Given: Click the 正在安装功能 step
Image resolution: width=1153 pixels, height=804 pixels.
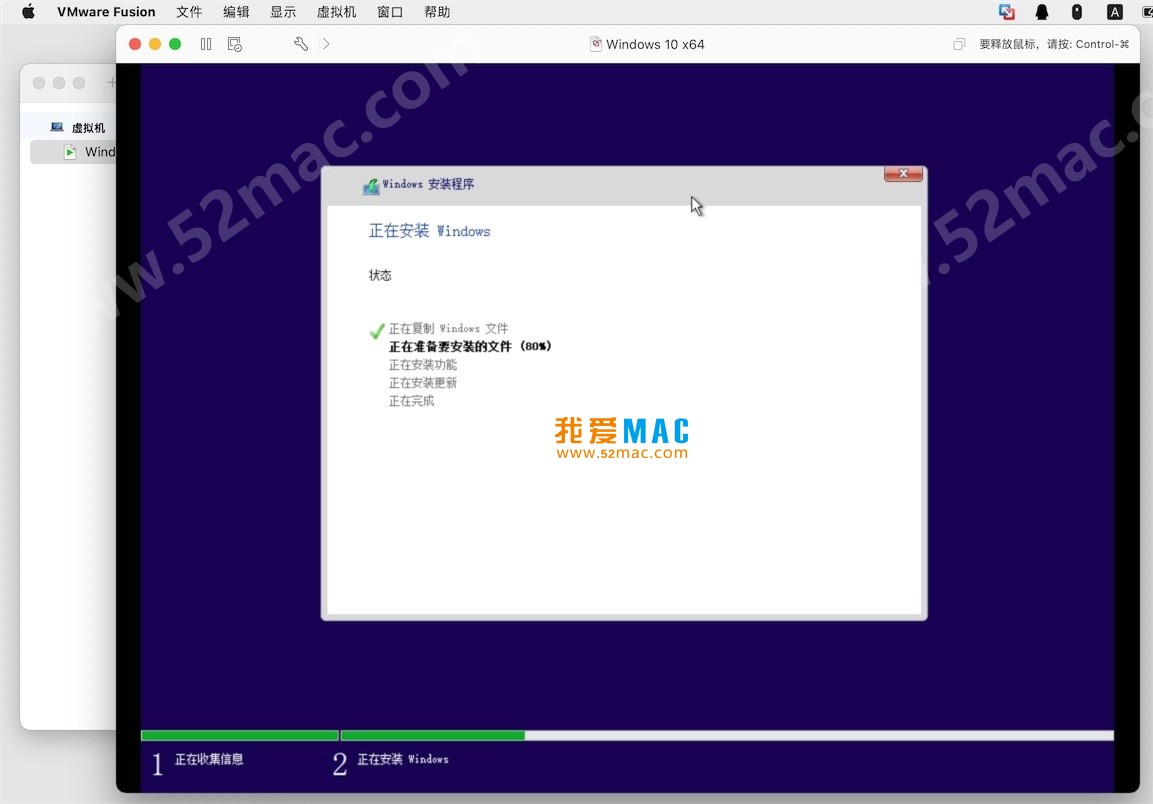Looking at the screenshot, I should point(423,365).
